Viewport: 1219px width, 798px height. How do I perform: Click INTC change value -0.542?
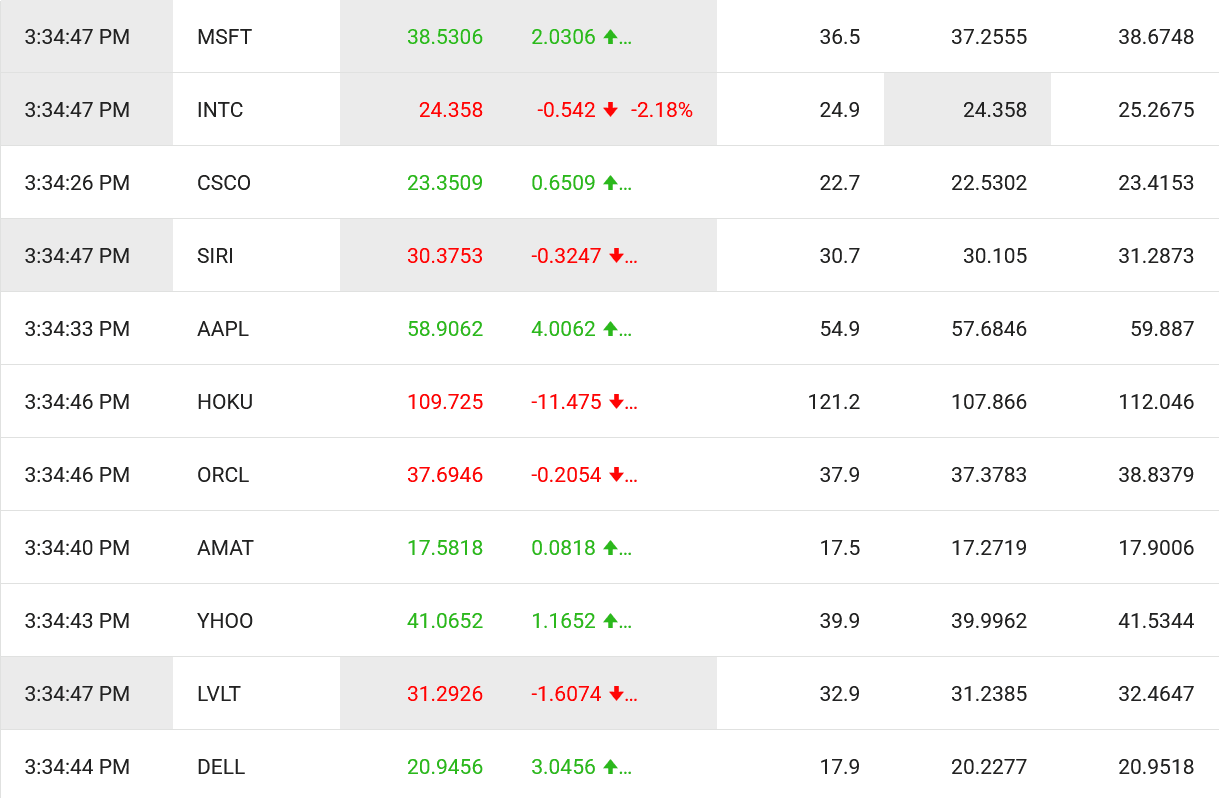click(x=566, y=110)
